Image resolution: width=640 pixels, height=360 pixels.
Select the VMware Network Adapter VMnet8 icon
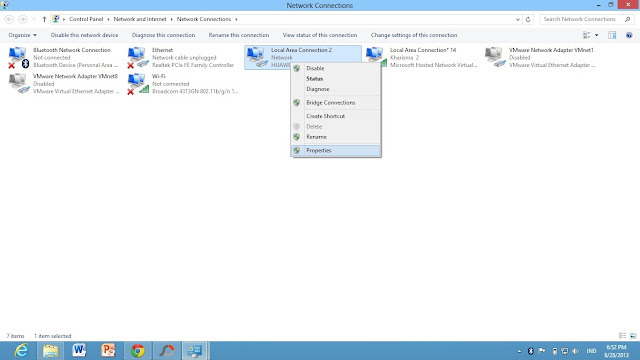pos(18,84)
